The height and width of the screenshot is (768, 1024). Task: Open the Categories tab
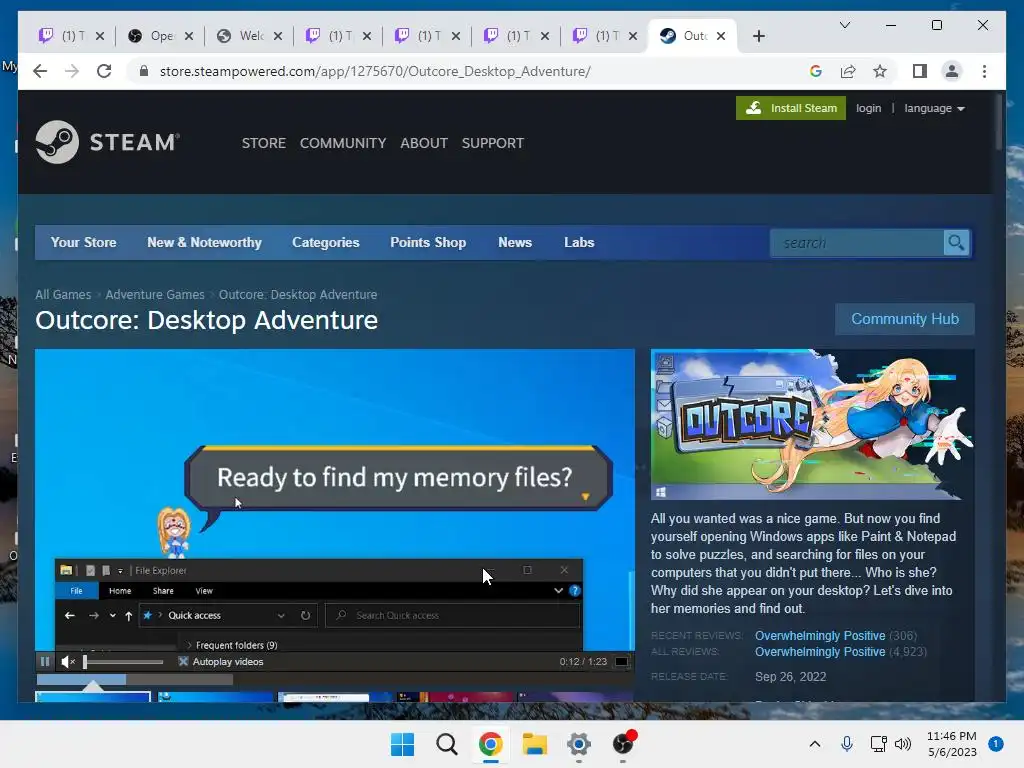tap(325, 242)
